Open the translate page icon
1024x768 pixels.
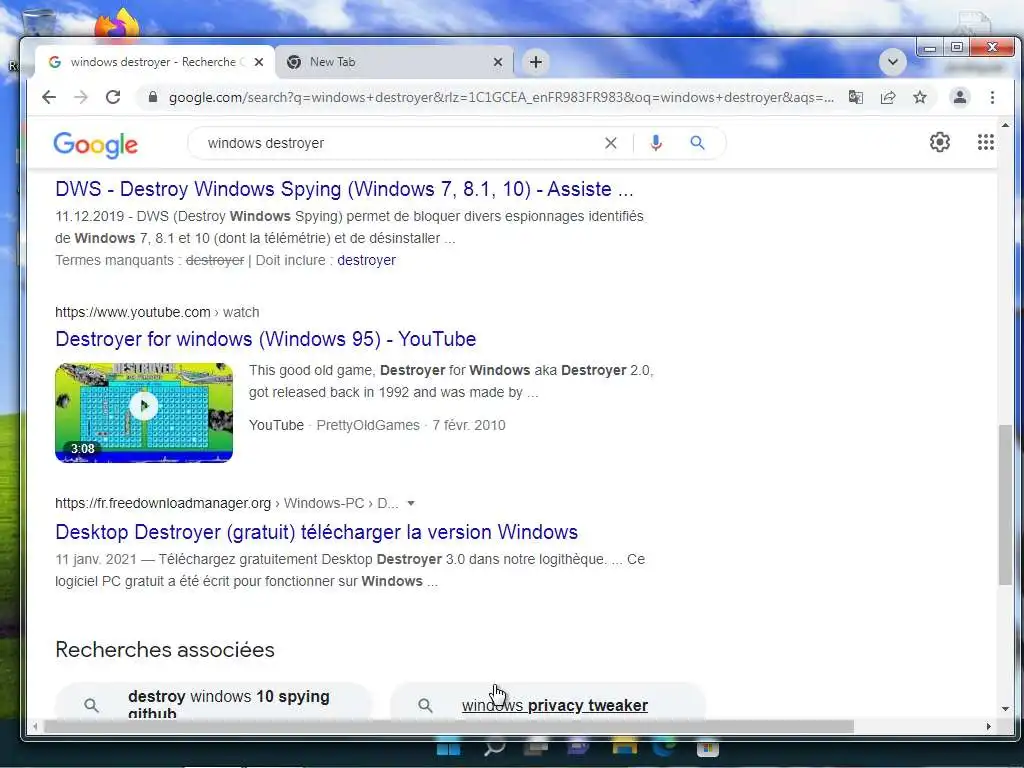pos(856,97)
